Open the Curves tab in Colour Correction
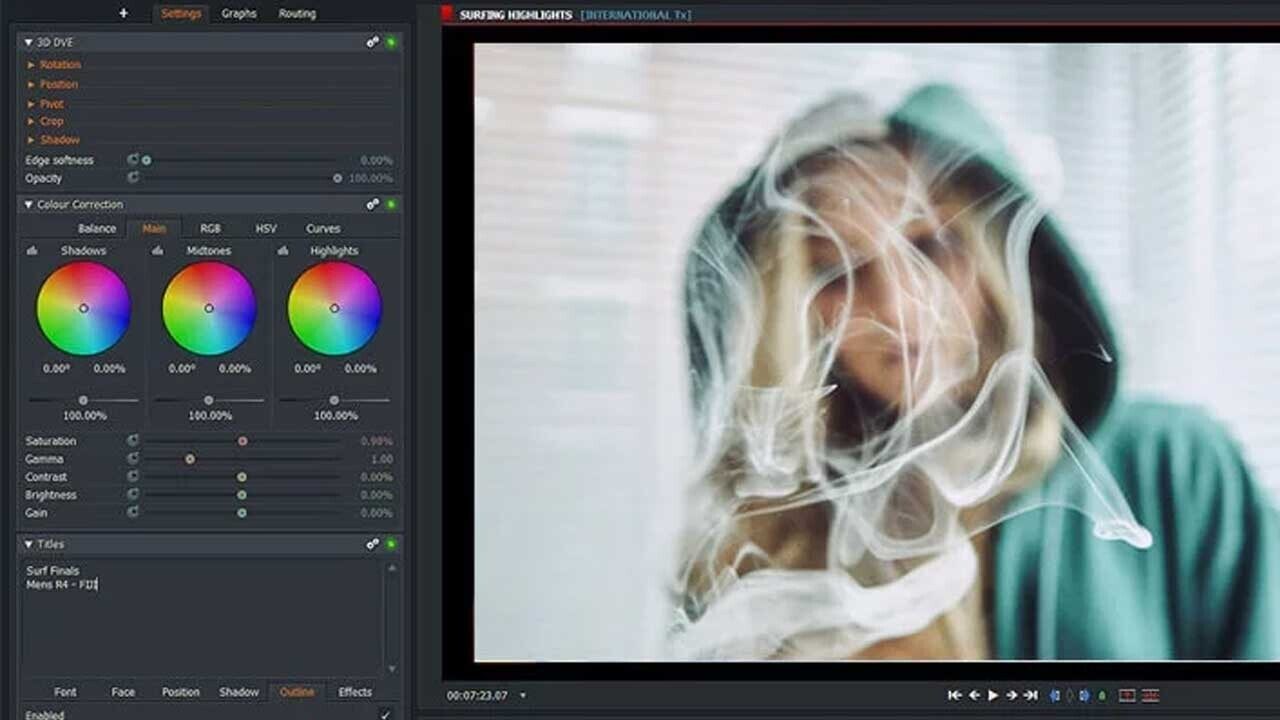 point(325,228)
